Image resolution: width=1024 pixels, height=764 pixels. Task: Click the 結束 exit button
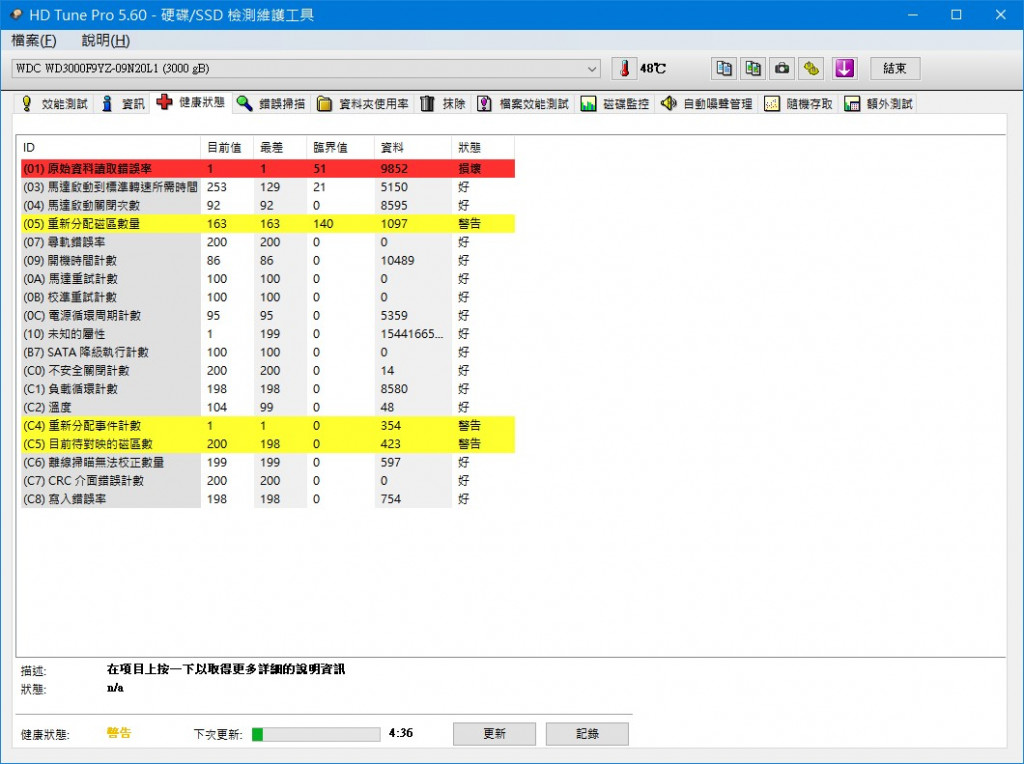point(895,69)
